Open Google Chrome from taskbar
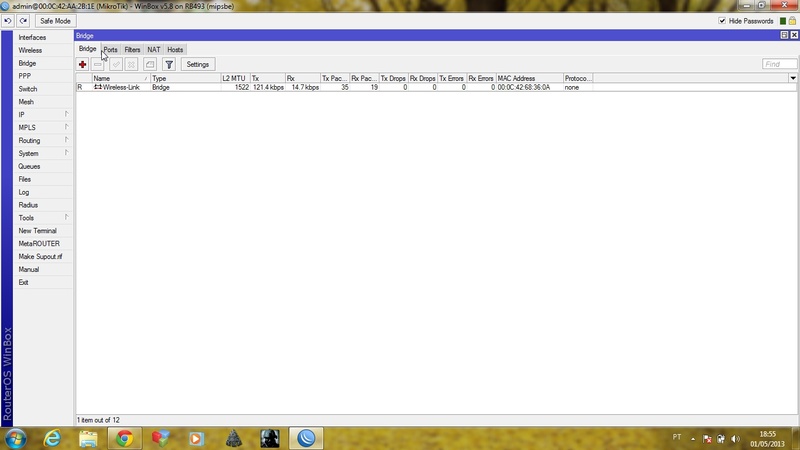Image resolution: width=800 pixels, height=450 pixels. [124, 438]
